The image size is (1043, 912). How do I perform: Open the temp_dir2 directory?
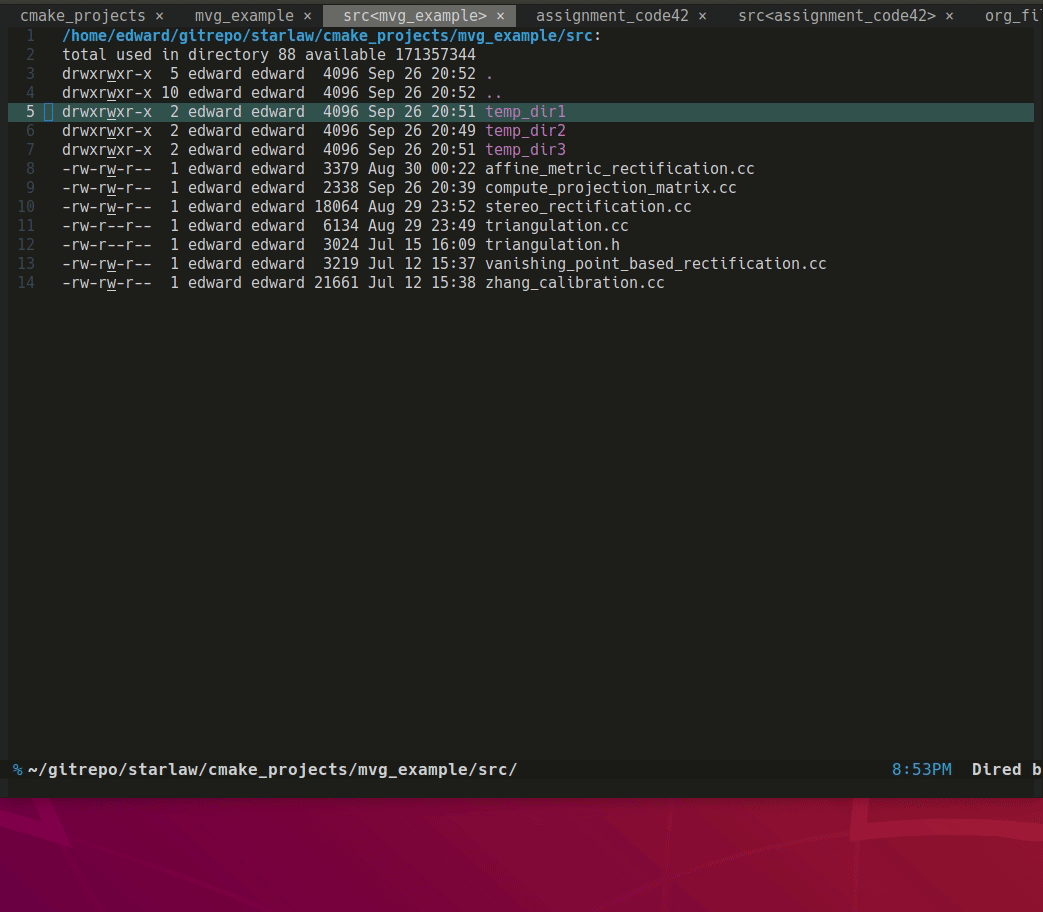point(525,131)
